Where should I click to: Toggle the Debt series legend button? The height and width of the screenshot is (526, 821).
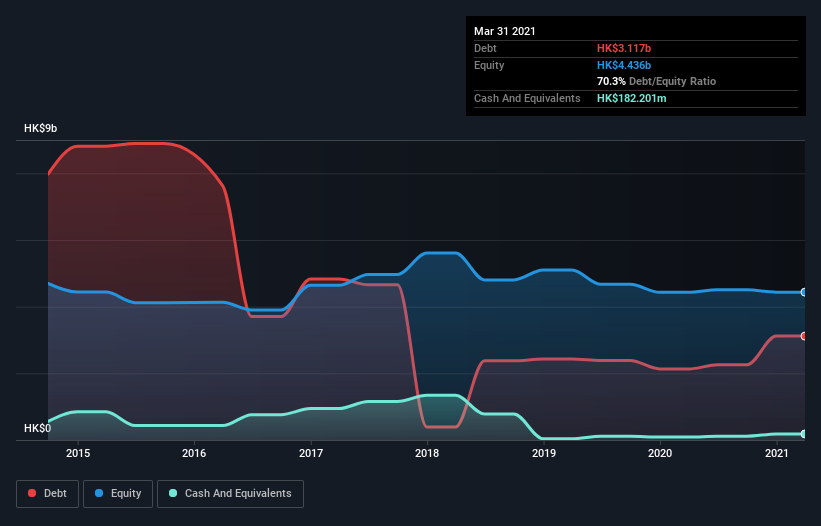pyautogui.click(x=47, y=494)
